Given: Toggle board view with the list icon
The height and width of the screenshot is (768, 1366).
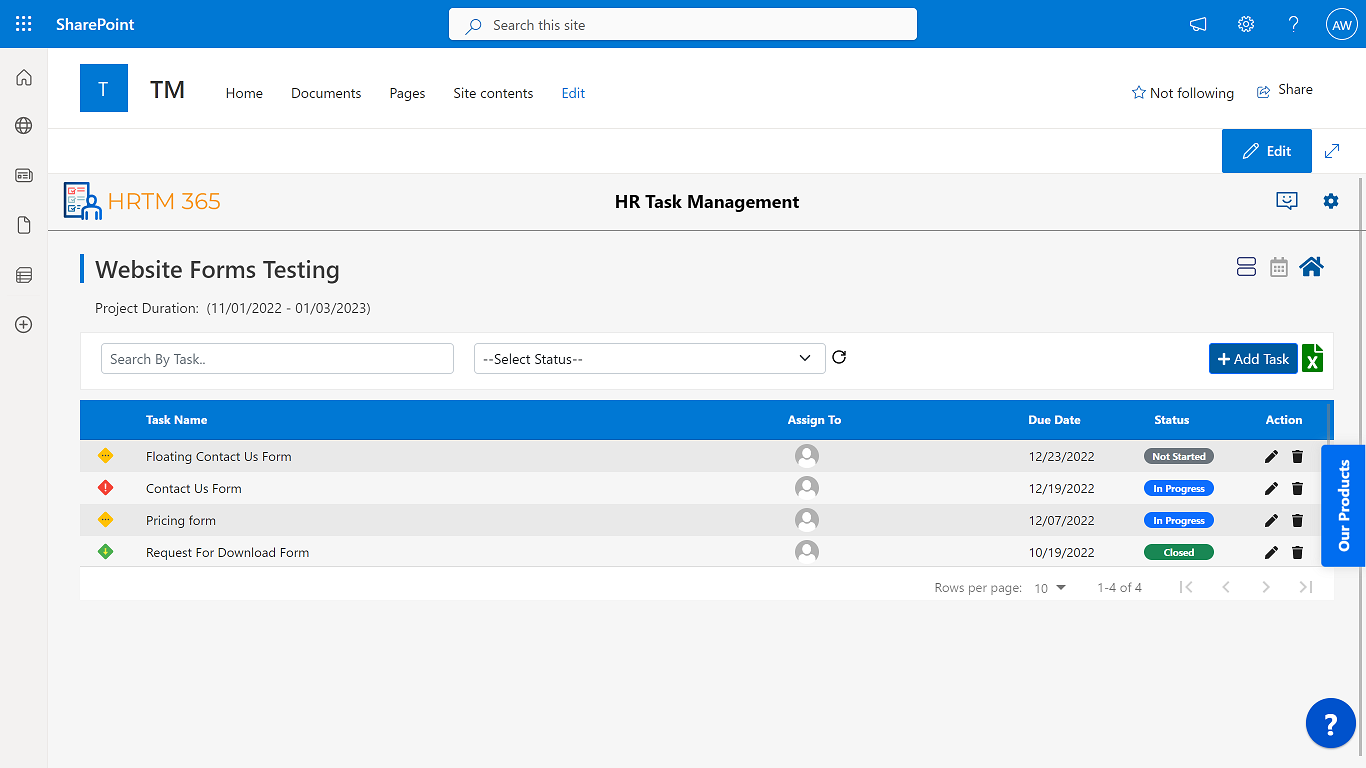Looking at the screenshot, I should tap(1246, 266).
